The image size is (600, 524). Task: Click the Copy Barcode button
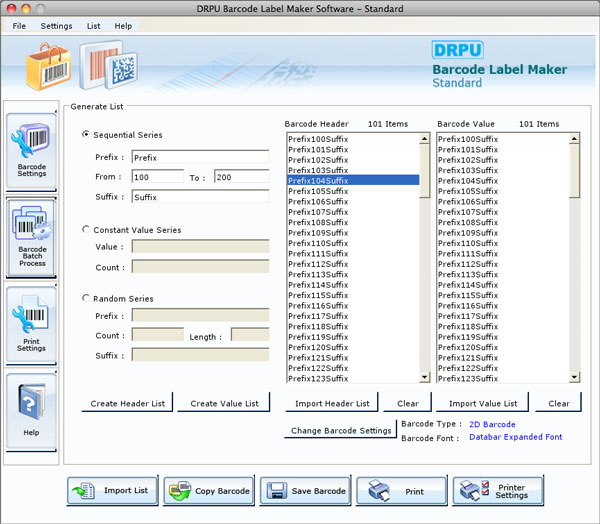coord(209,490)
